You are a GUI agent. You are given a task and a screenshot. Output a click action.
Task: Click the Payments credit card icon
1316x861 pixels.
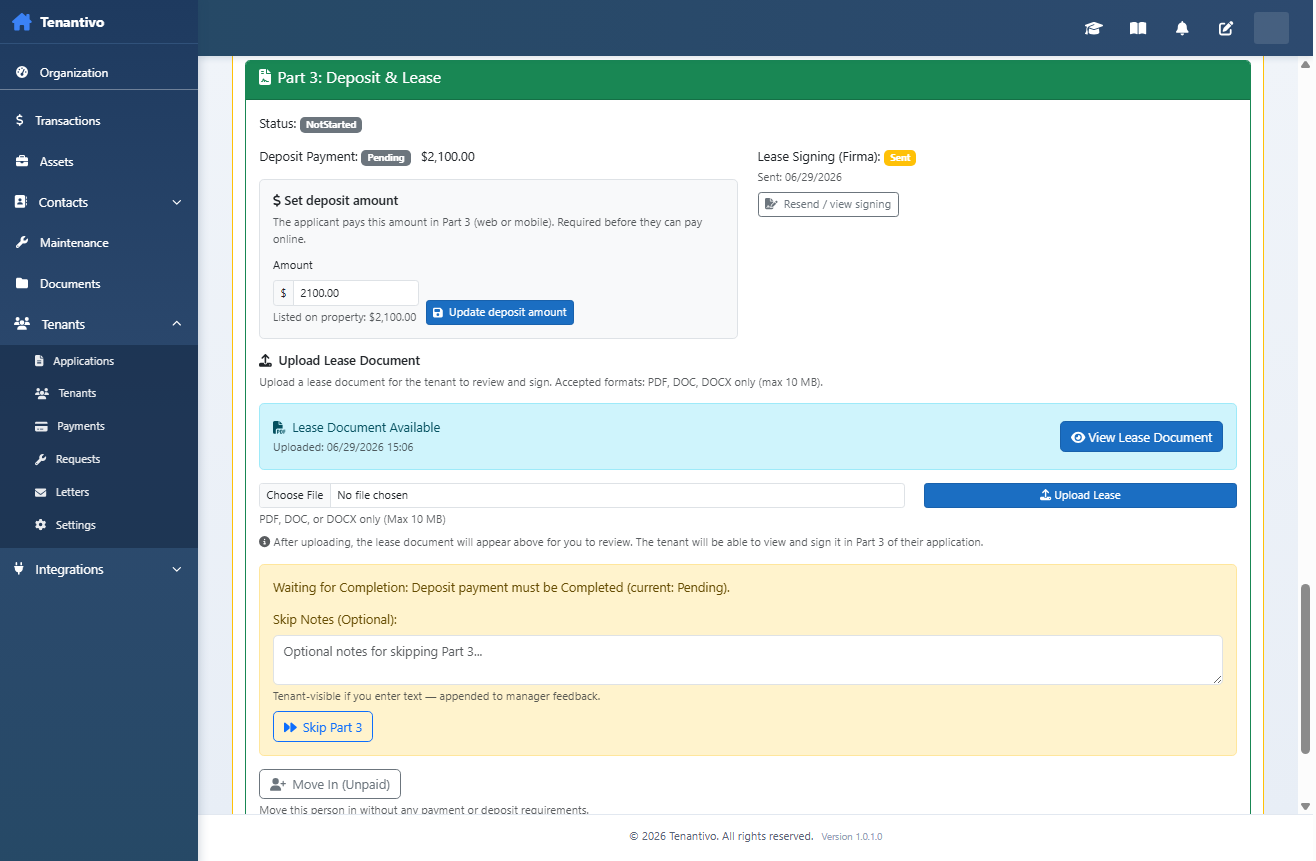(41, 426)
